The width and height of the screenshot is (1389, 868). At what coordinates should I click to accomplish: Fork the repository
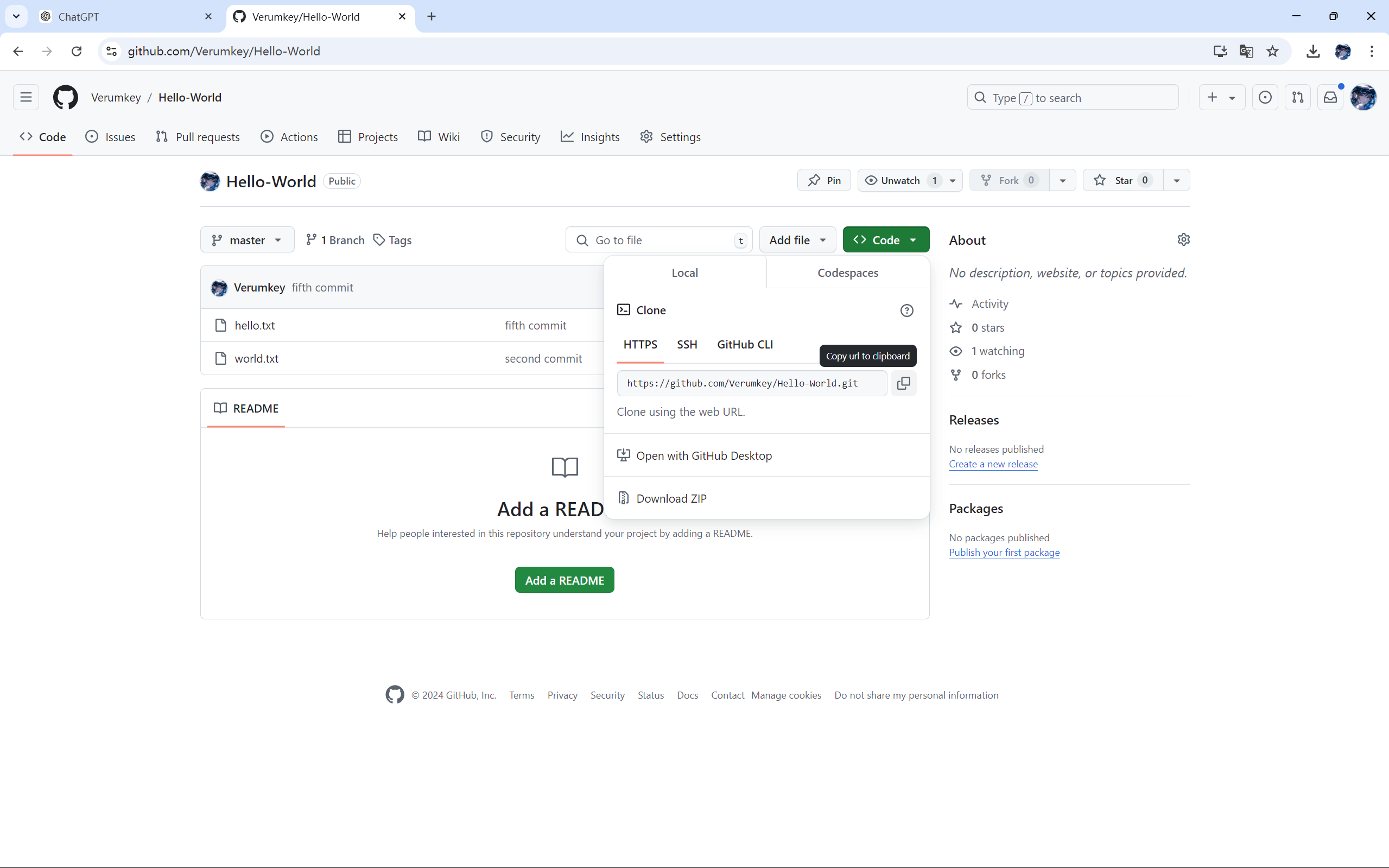(x=1009, y=180)
